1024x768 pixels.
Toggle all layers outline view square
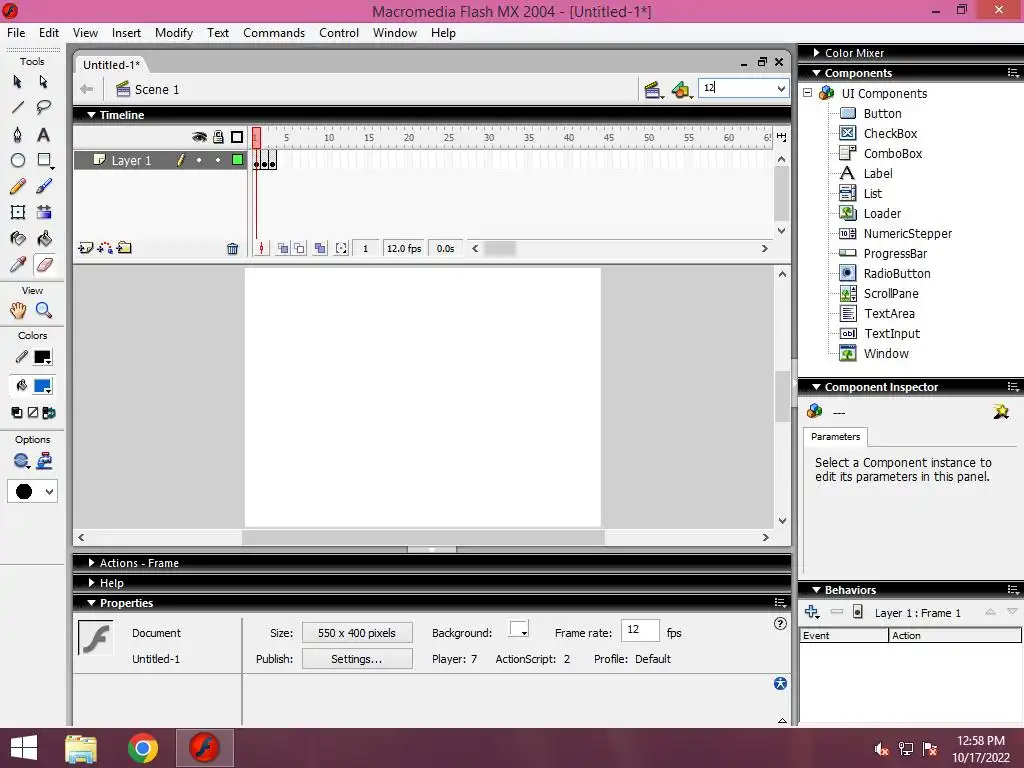pos(237,136)
